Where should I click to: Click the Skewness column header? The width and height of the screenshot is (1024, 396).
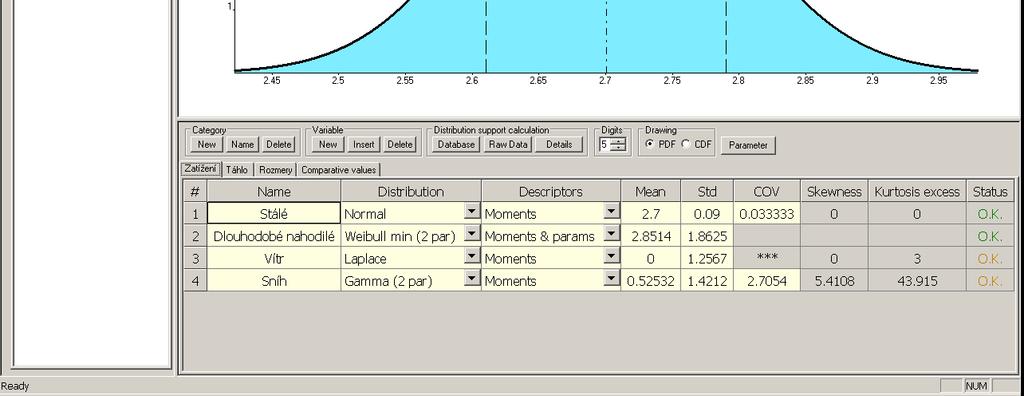[x=834, y=191]
